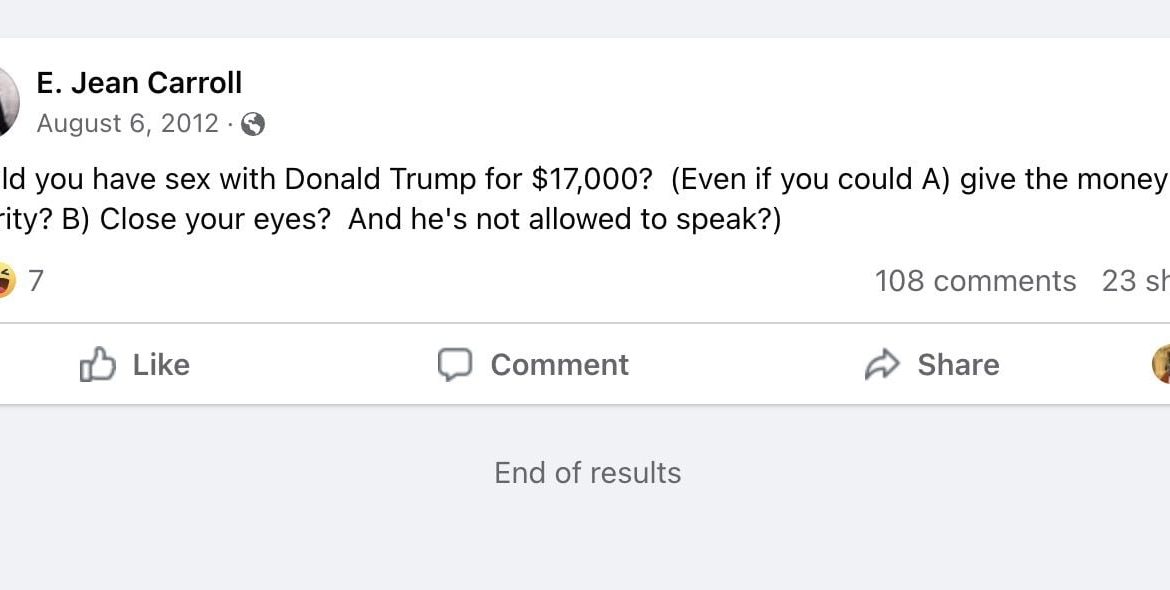View the 108 comments link
Viewport: 1170px width, 590px height.
click(x=975, y=281)
